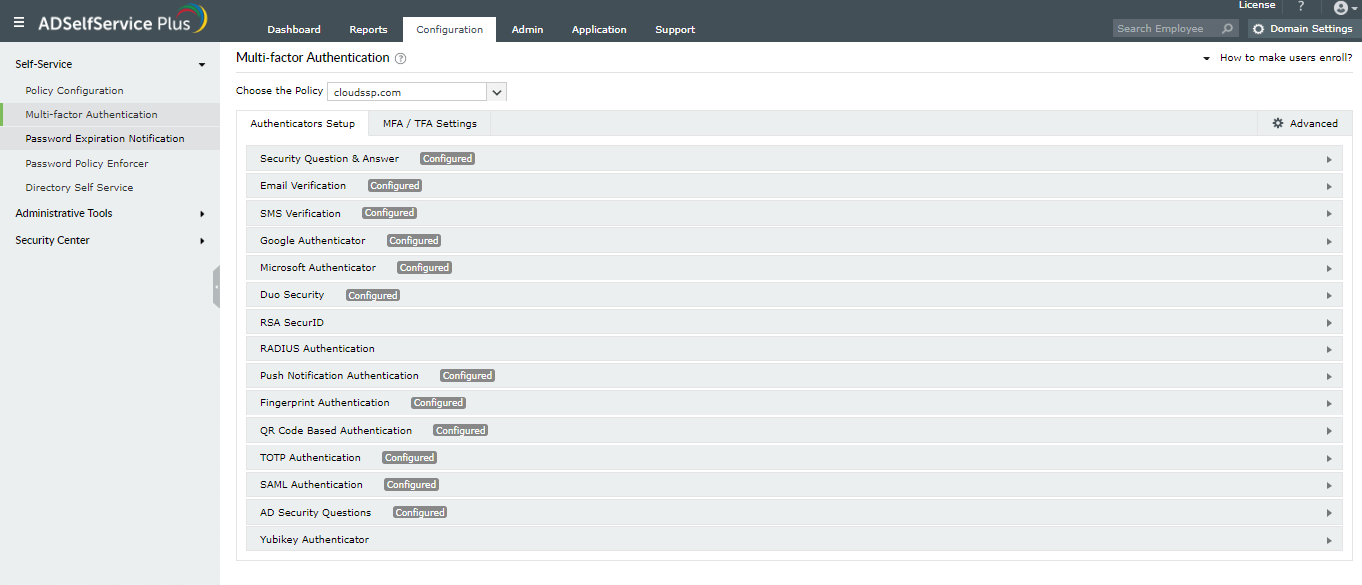Go to the Reports tab
The image size is (1362, 585).
(368, 30)
